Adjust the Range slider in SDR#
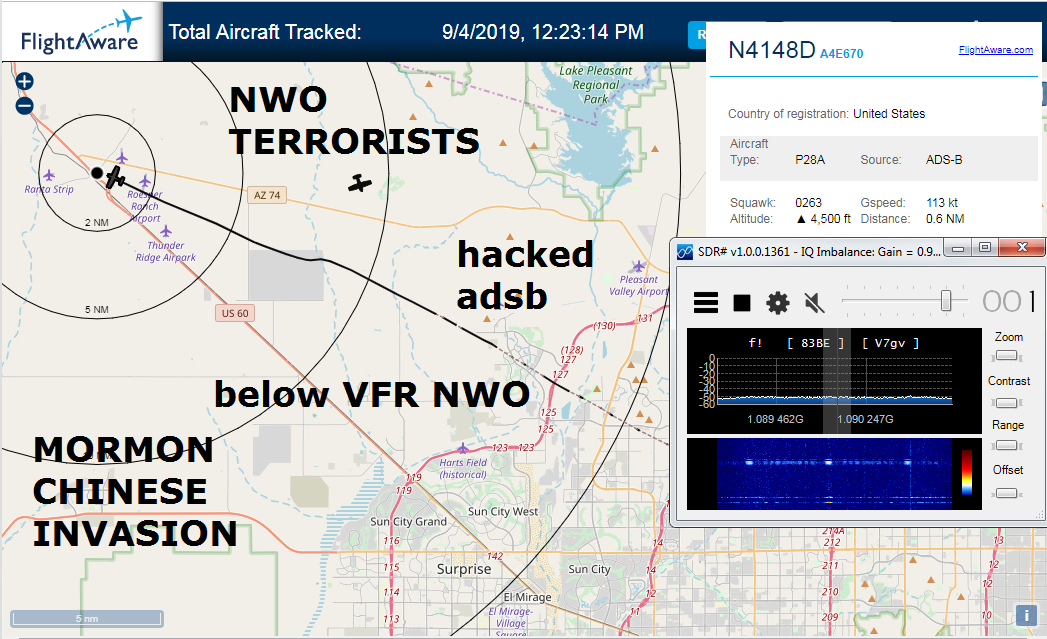Image resolution: width=1047 pixels, height=639 pixels. (x=1007, y=445)
